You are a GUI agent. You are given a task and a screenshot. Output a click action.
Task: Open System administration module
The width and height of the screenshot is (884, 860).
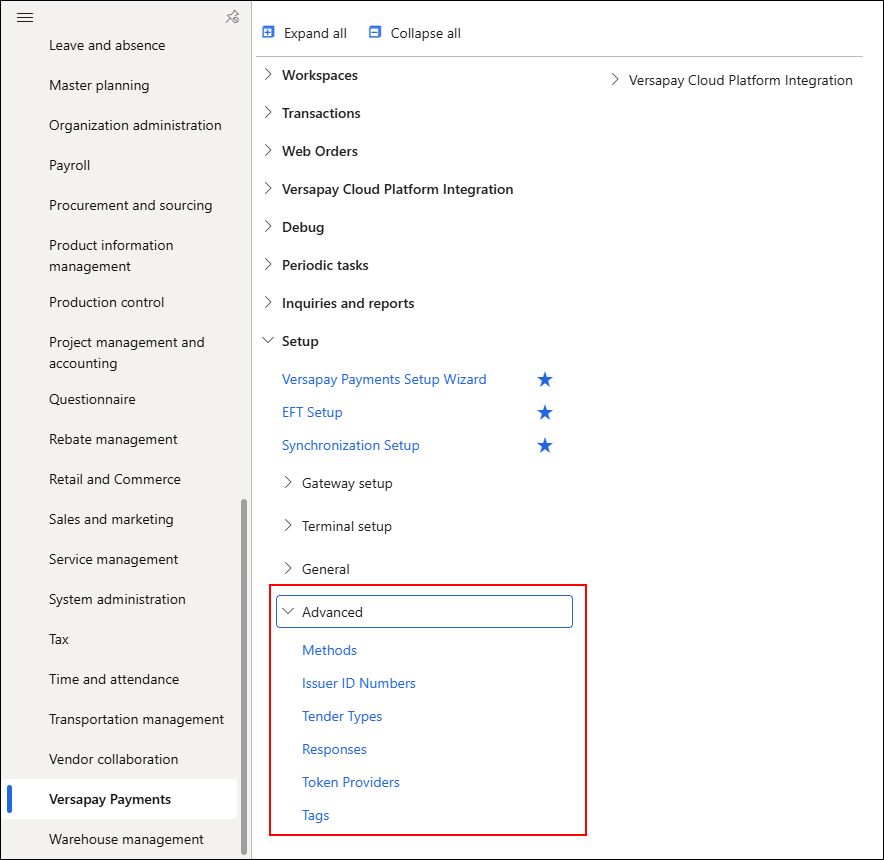117,599
